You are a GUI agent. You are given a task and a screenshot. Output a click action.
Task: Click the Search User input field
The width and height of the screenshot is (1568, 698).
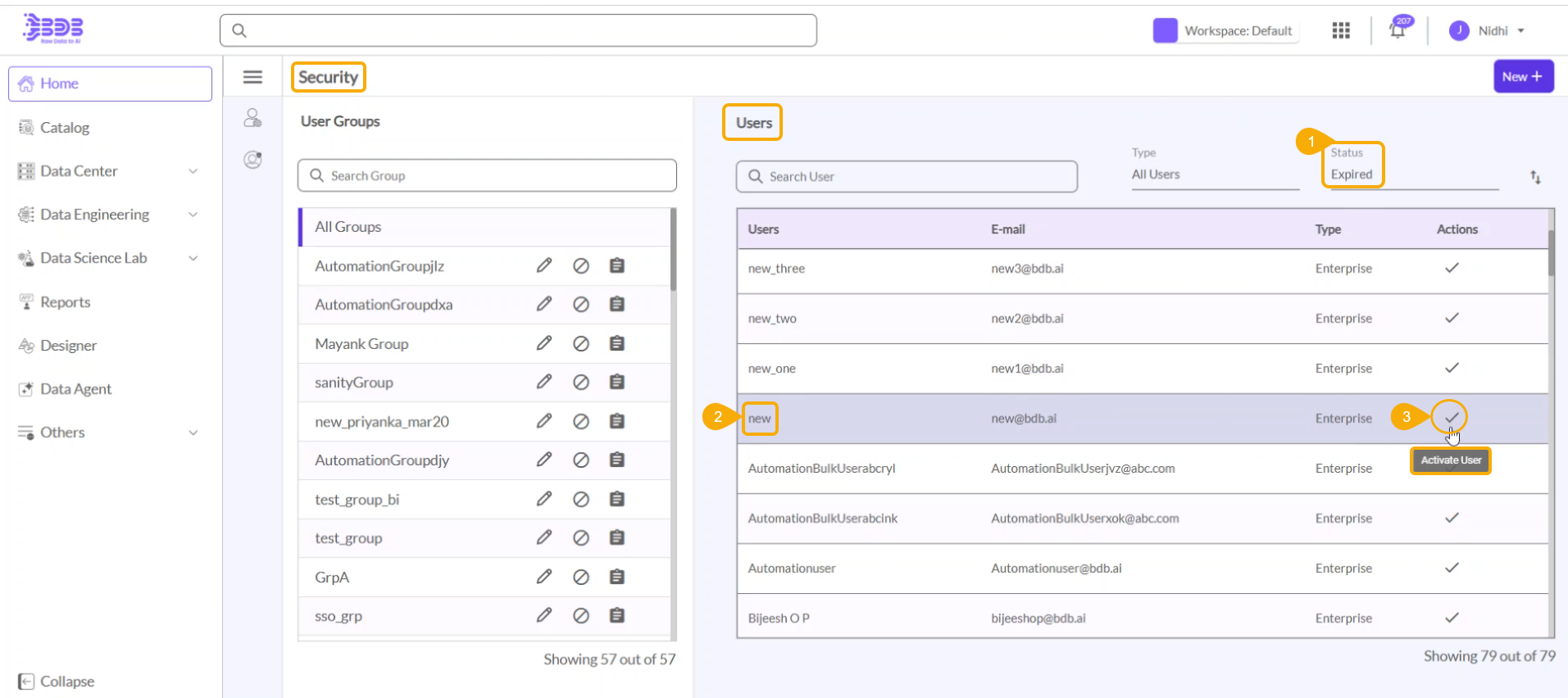[x=906, y=176]
